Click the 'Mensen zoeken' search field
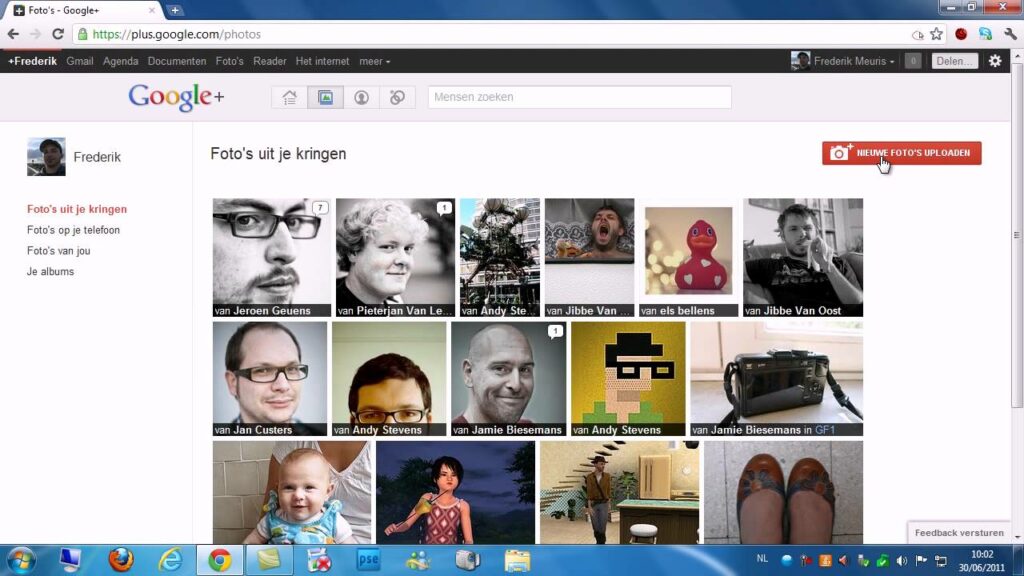This screenshot has height=576, width=1024. click(x=579, y=97)
